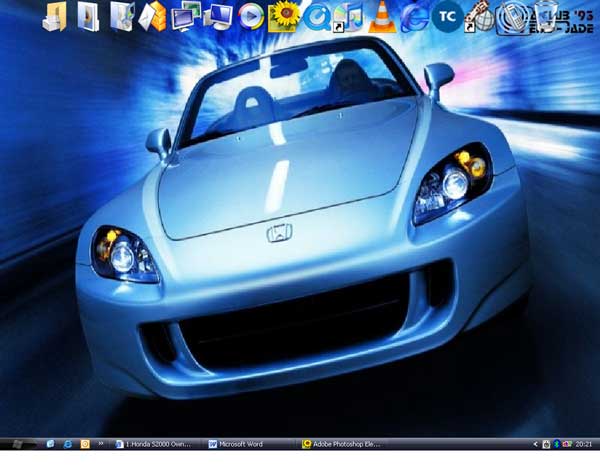The height and width of the screenshot is (469, 600).
Task: Open the yellow folder at dock start
Action: tap(55, 16)
